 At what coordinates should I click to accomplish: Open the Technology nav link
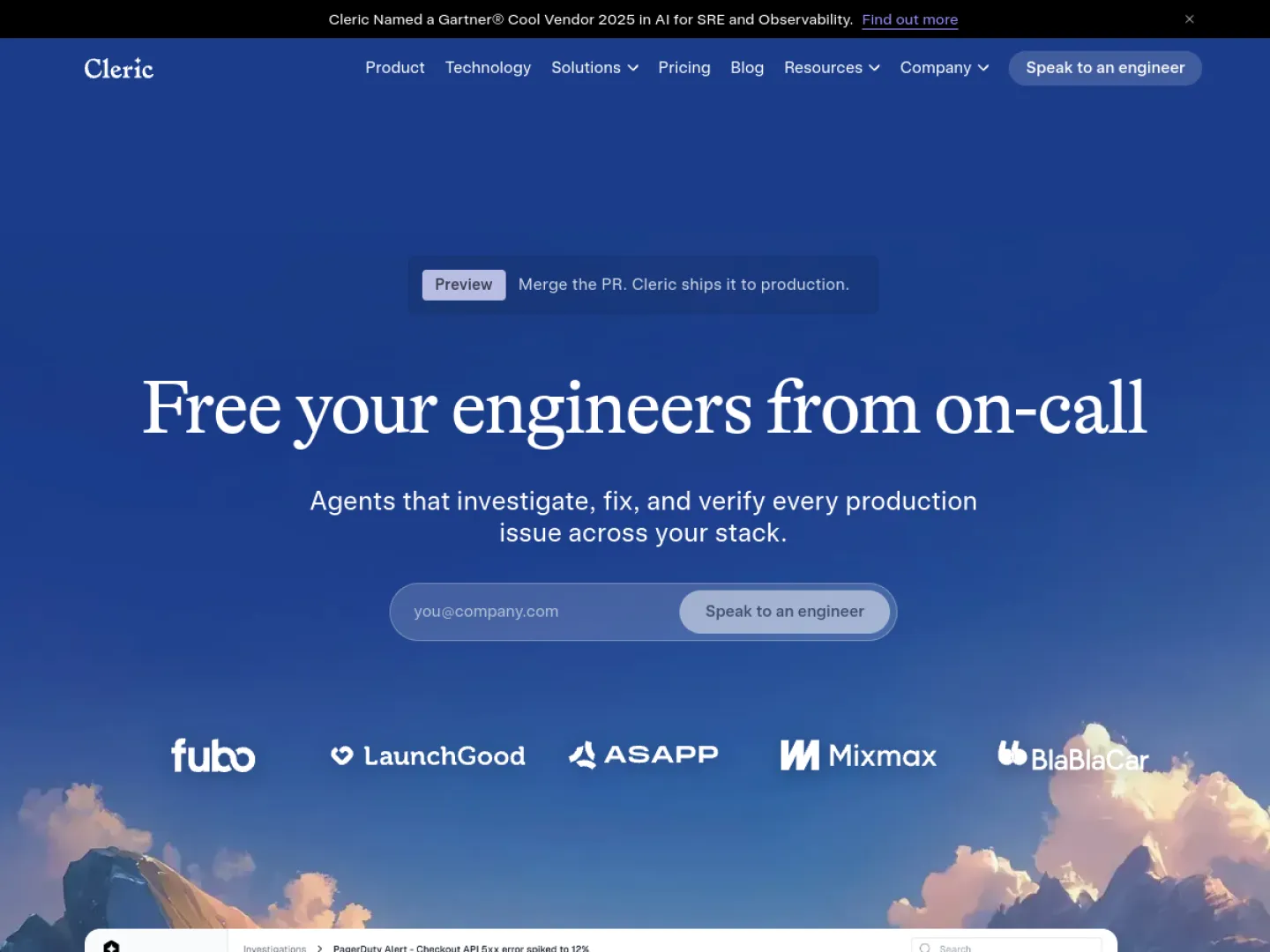(488, 68)
